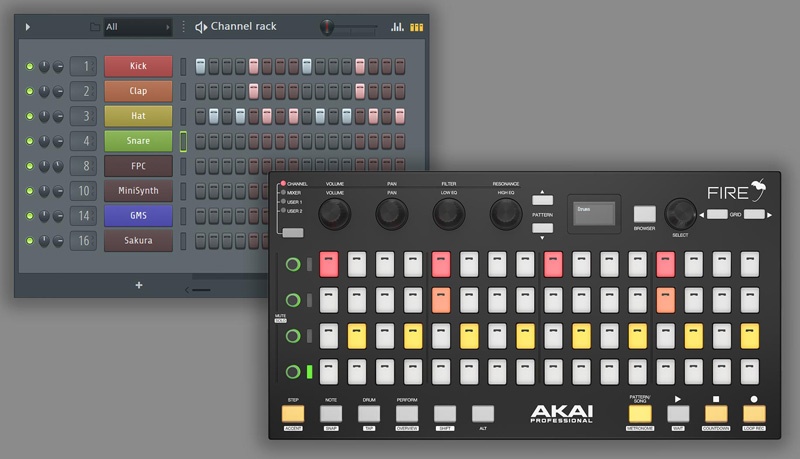
Task: Push the Record/Loop Rec button on Fire
Action: [754, 414]
